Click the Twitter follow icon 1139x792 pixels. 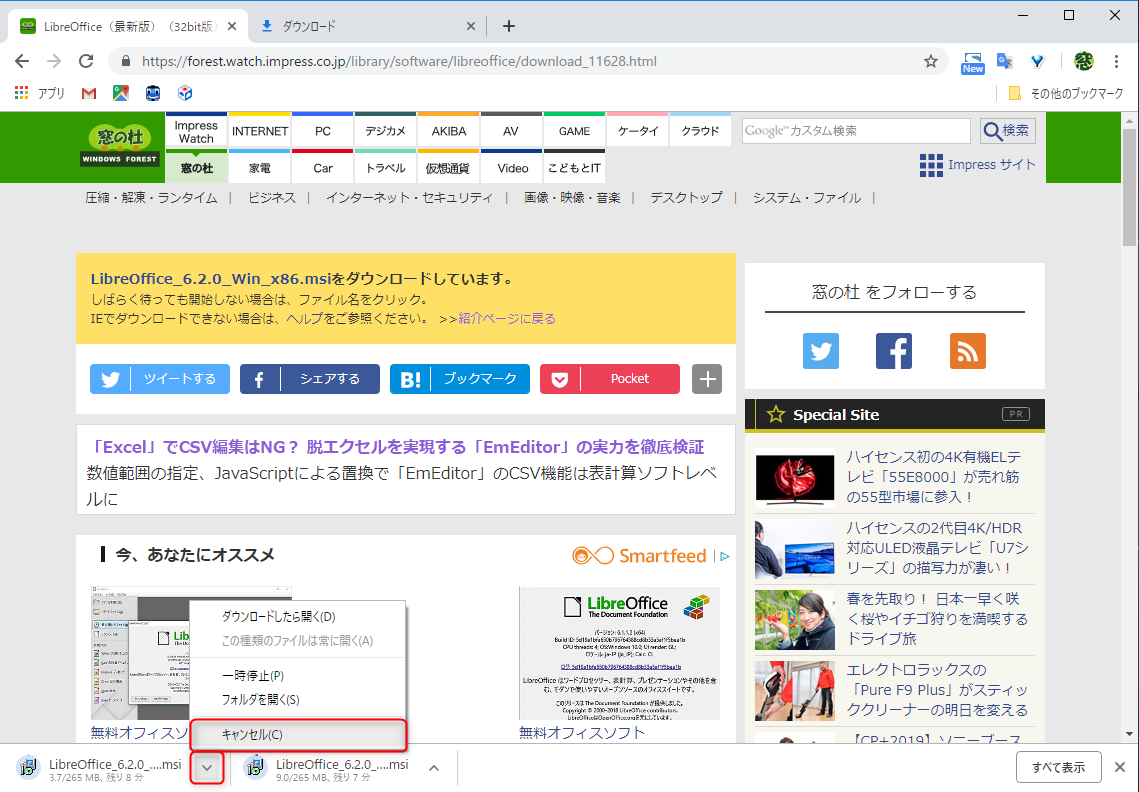(820, 351)
